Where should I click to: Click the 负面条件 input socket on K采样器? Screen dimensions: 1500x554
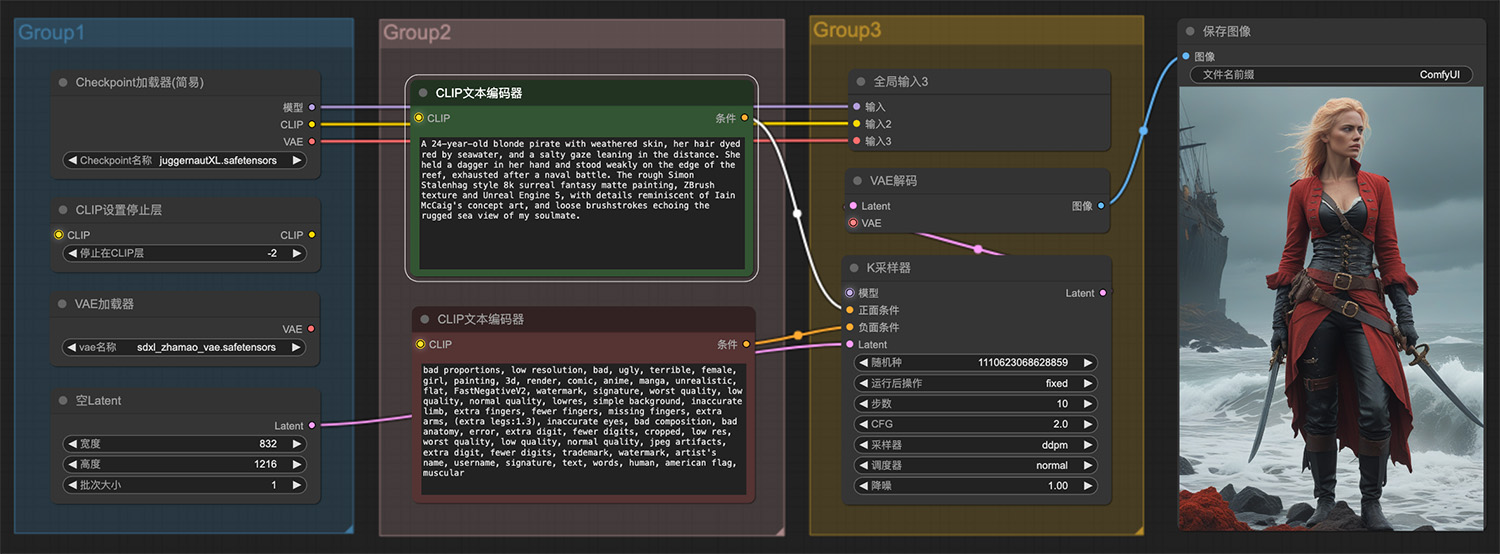850,327
